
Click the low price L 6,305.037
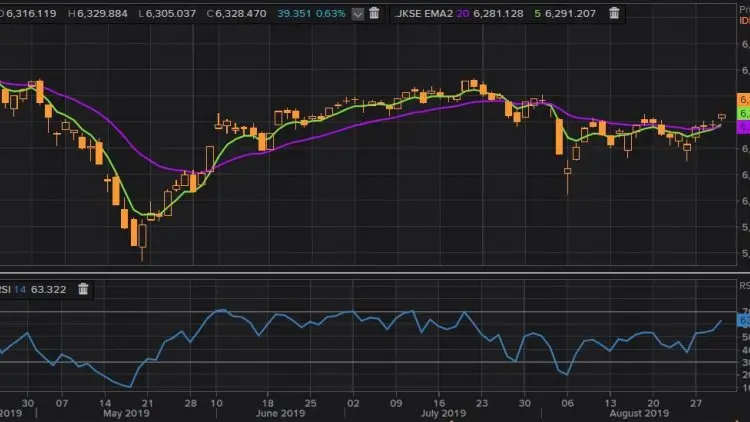click(x=167, y=13)
